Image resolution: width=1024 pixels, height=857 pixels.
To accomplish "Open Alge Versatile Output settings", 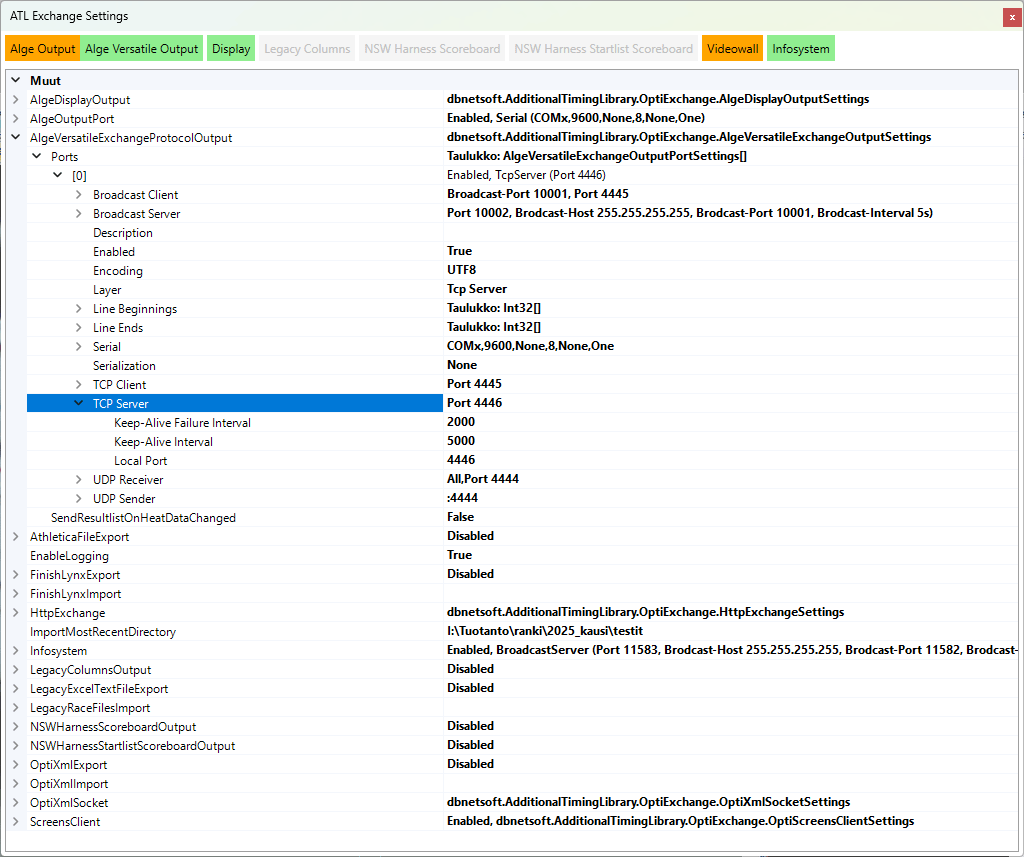I will coord(142,49).
